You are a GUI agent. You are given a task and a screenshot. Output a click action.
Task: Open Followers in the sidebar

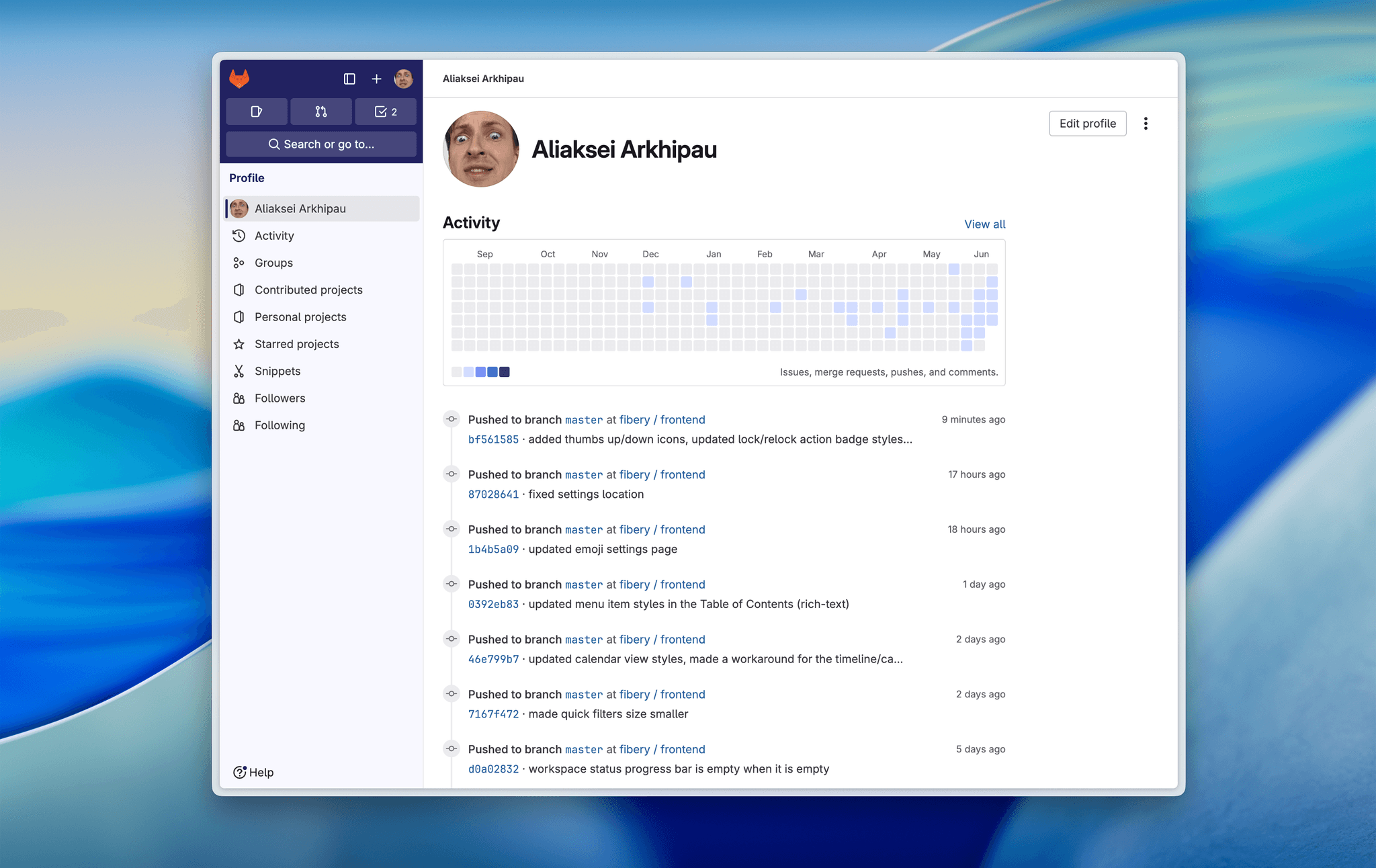pos(279,398)
